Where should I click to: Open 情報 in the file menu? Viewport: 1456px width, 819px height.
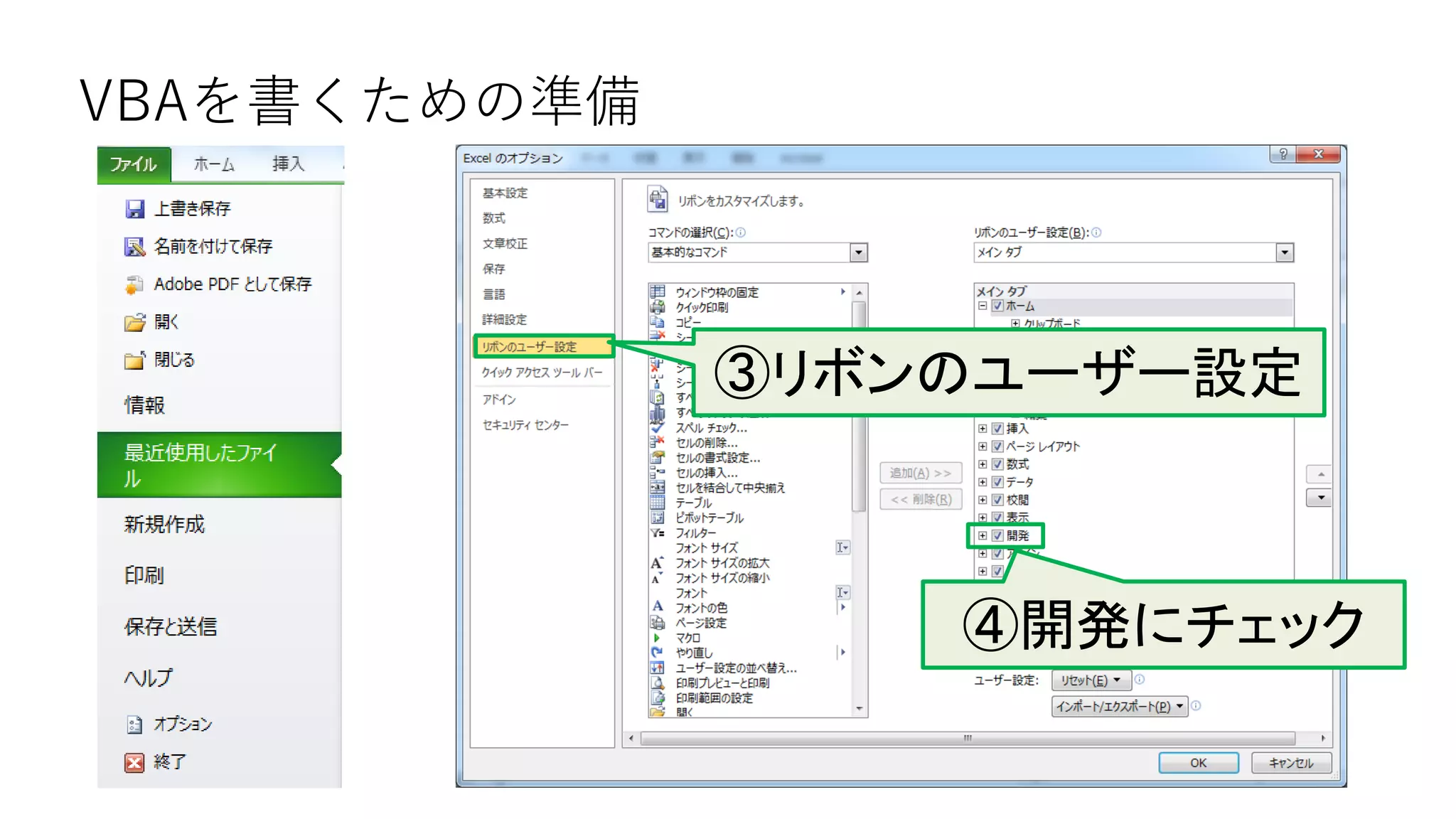tap(145, 405)
